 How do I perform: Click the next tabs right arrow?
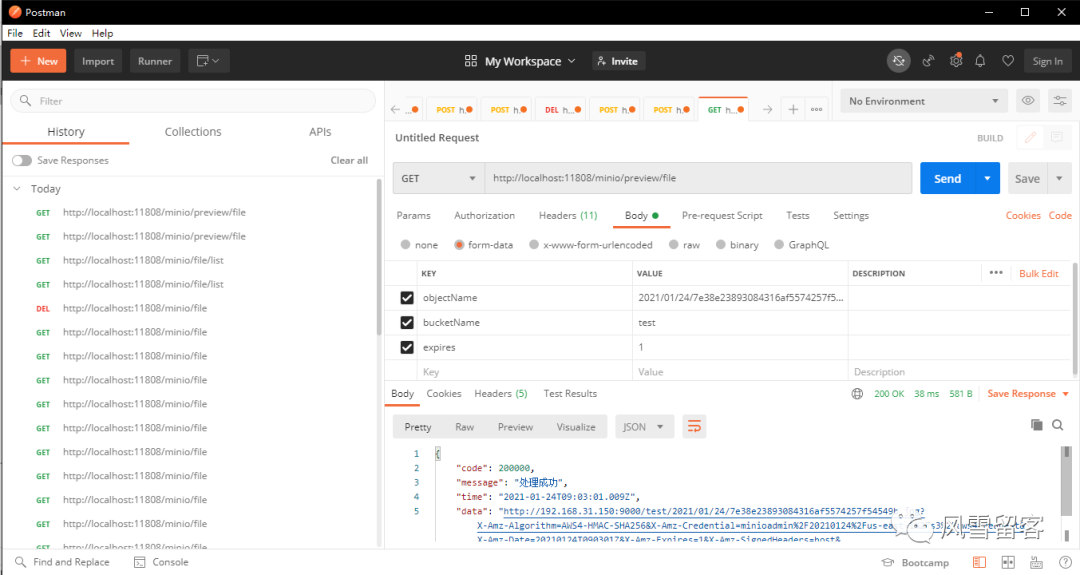tap(767, 109)
